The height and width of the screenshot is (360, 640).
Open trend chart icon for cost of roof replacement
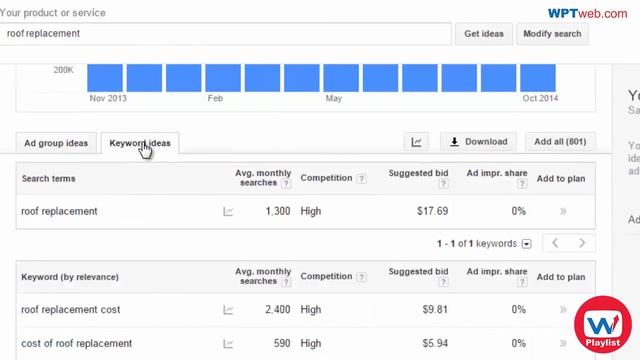228,344
